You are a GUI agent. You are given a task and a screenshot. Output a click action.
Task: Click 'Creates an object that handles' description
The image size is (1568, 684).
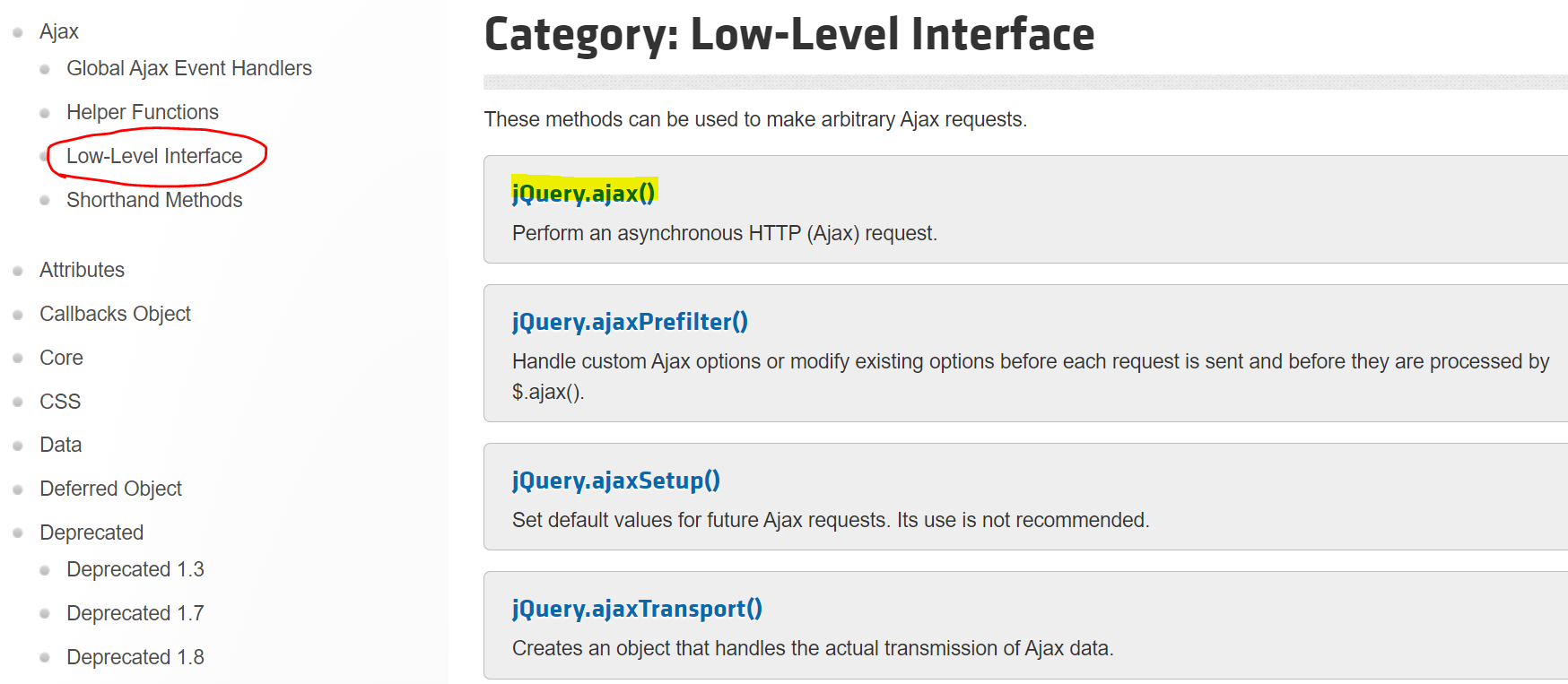coord(813,648)
